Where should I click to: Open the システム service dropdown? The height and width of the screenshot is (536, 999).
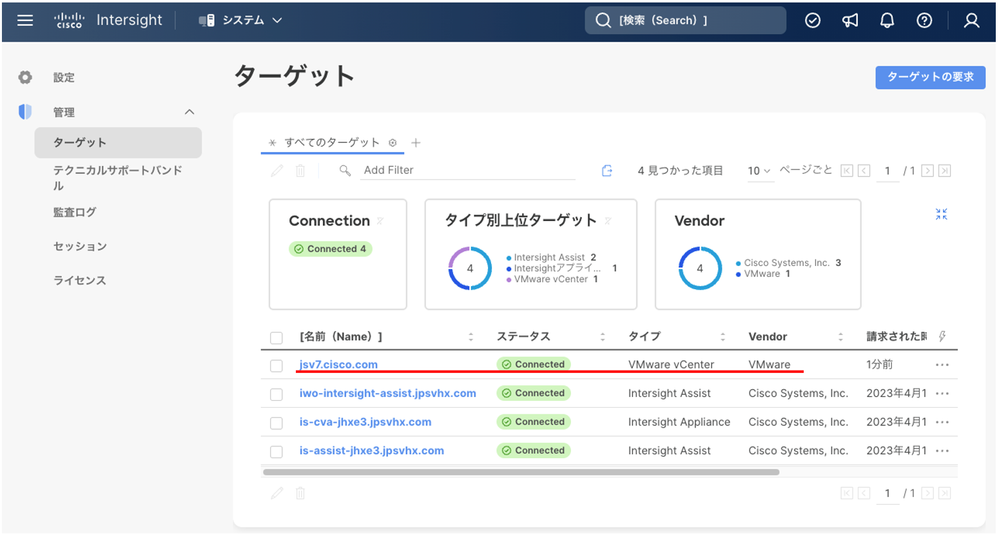[240, 20]
